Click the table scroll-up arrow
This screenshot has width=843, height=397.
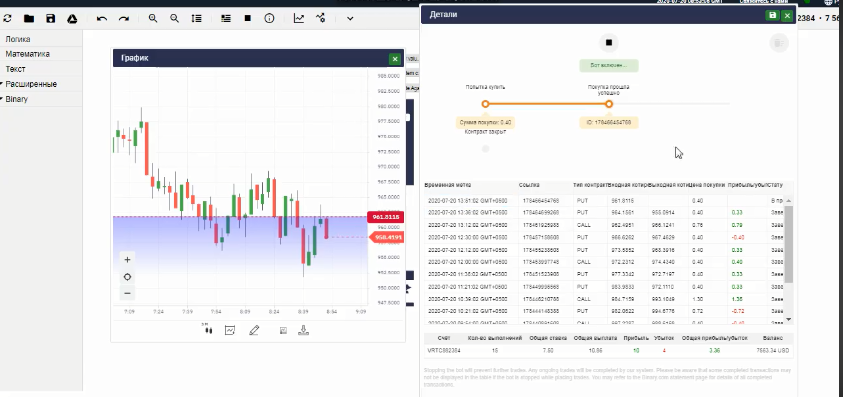789,201
